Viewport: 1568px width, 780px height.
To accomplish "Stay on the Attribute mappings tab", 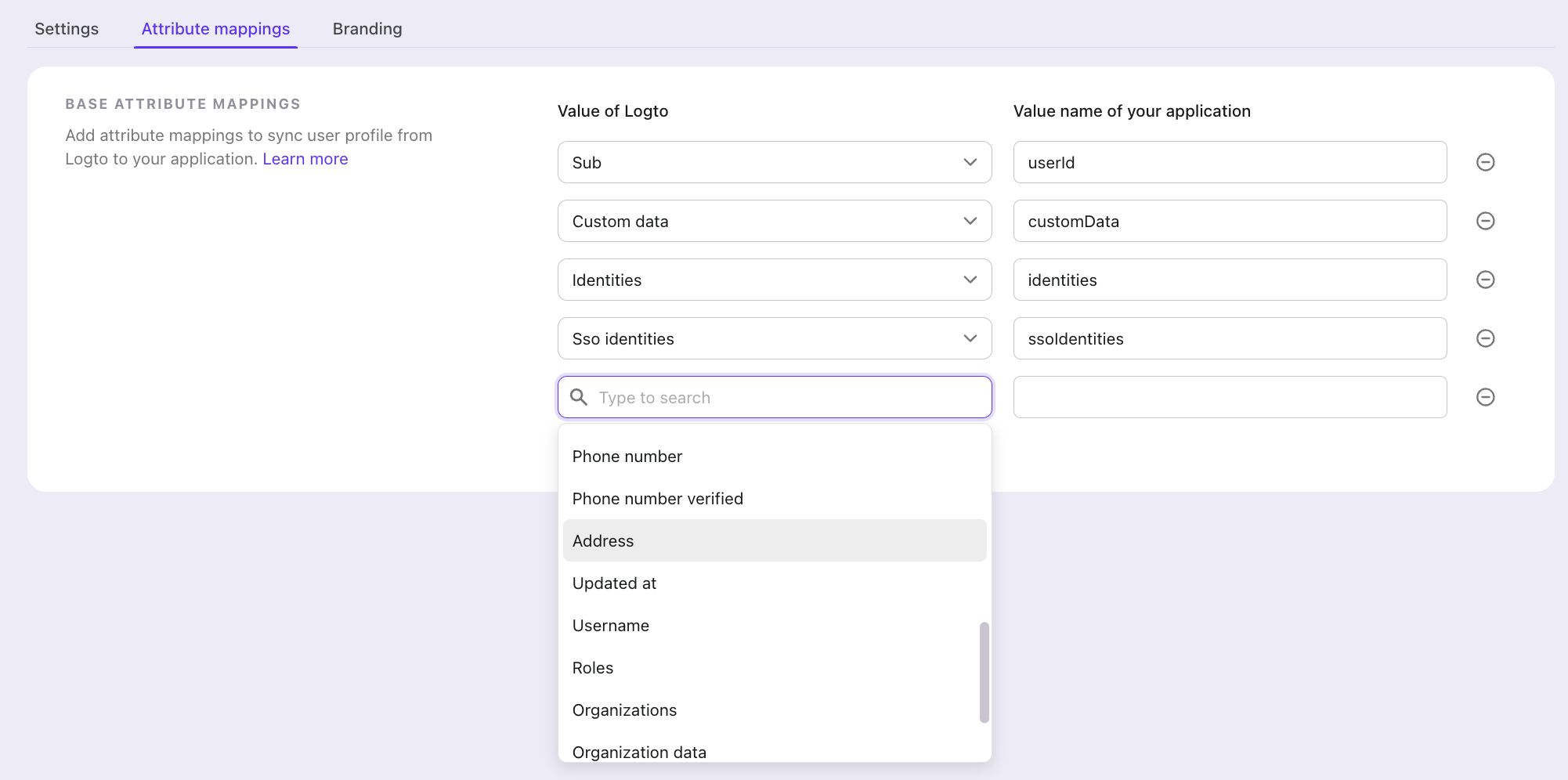I will [x=215, y=28].
